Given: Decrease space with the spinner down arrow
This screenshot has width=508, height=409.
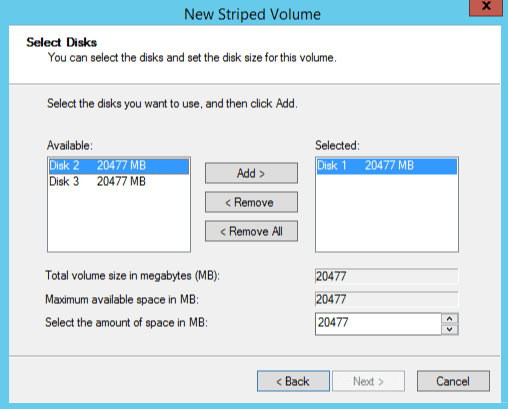Looking at the screenshot, I should coord(450,329).
